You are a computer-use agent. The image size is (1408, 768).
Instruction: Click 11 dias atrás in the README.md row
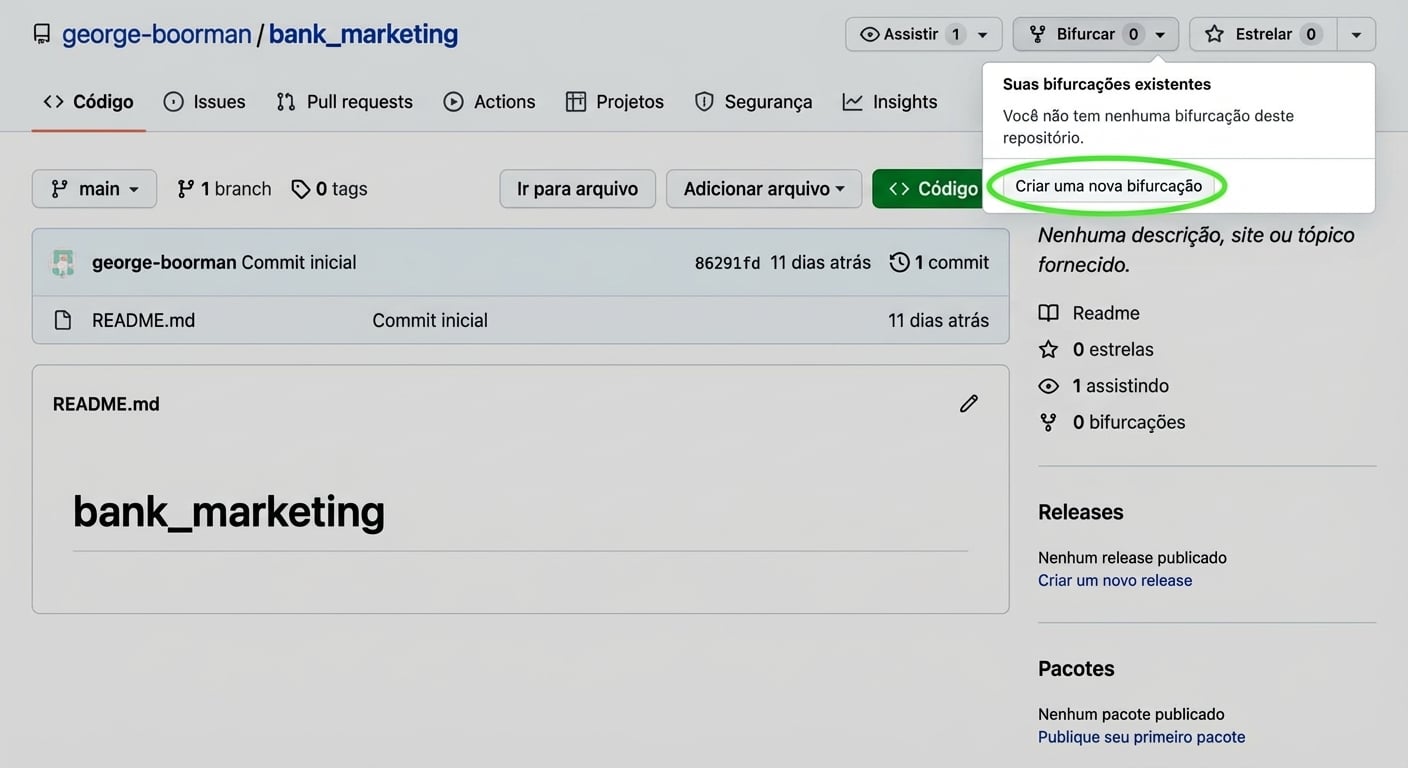coord(938,321)
